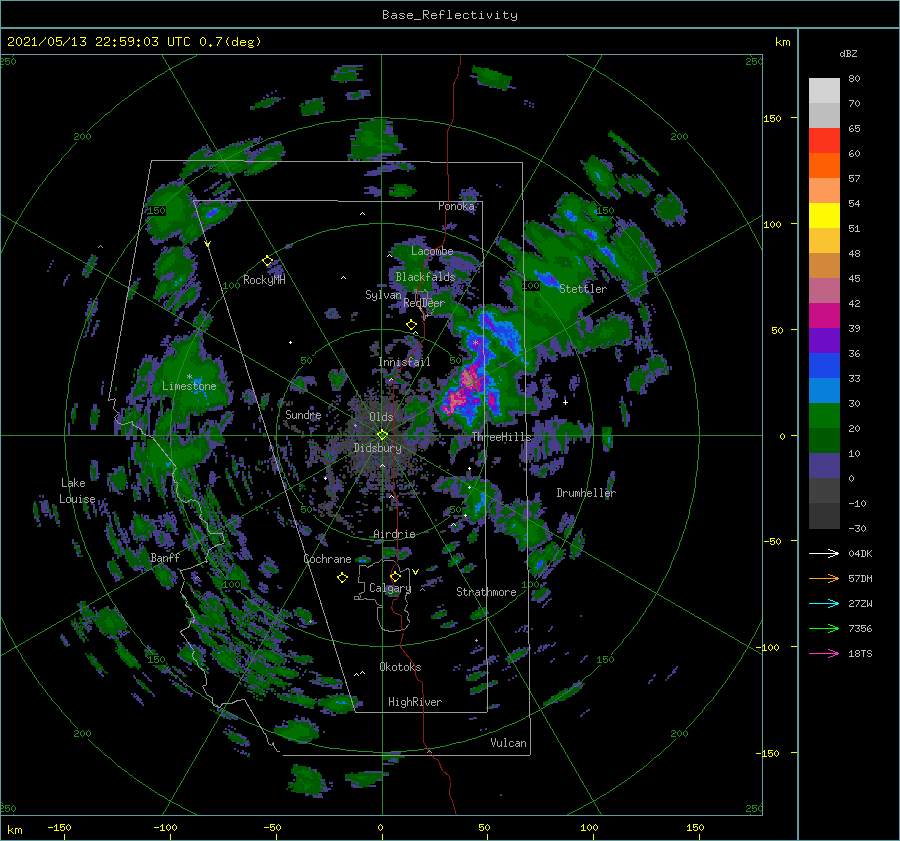Screen dimensions: 900x841
Task: Click the Lacombe label
Action: (432, 251)
